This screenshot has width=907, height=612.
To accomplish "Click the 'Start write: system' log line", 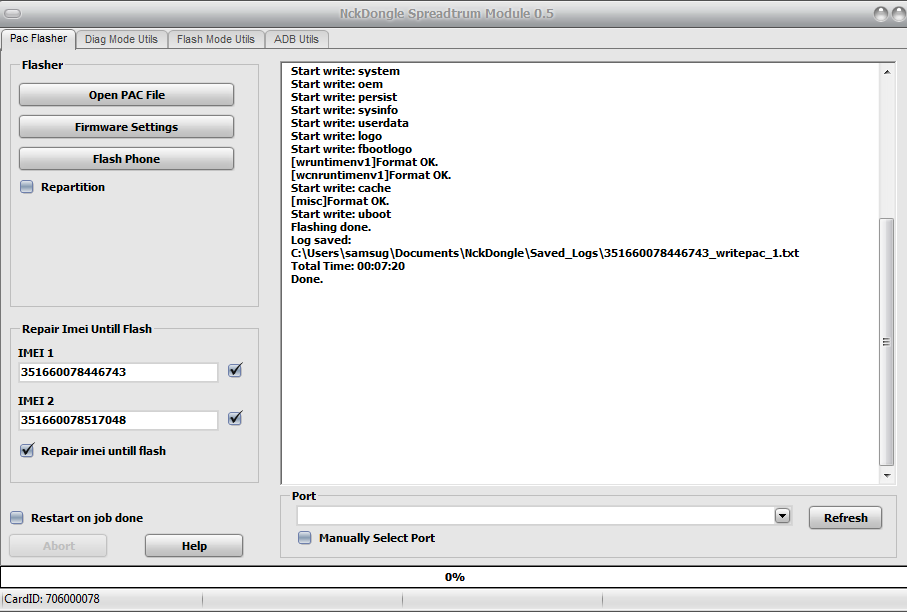I will [345, 71].
